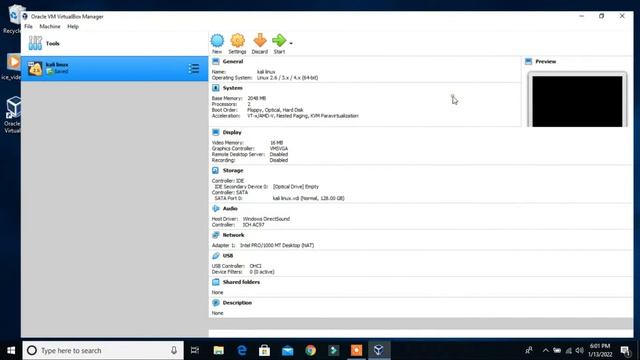This screenshot has height=360, width=640.
Task: Click the Audio section icon
Action: pyautogui.click(x=216, y=208)
